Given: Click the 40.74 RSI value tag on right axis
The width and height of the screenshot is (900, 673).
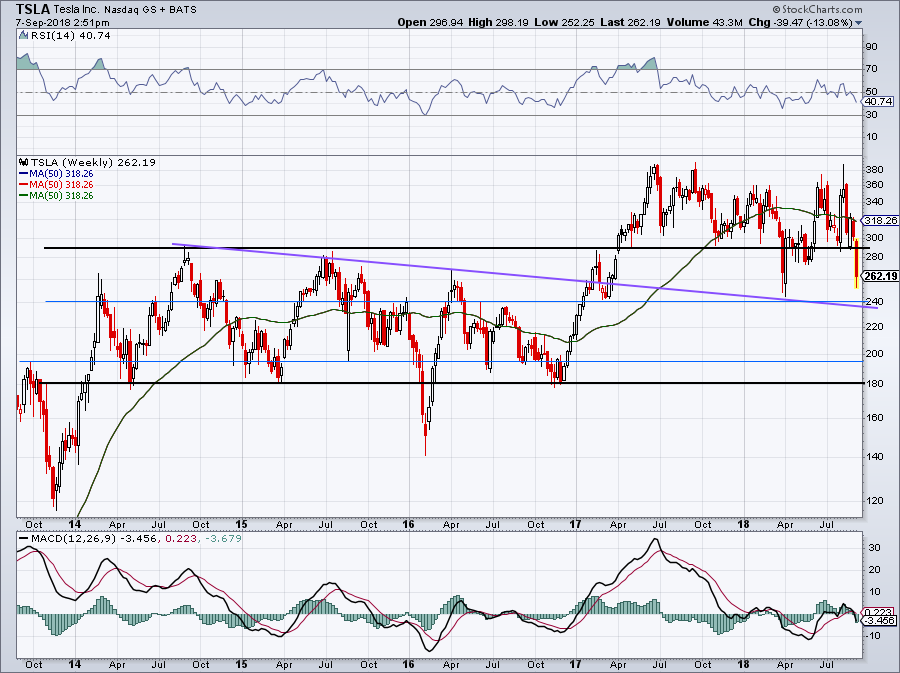Looking at the screenshot, I should 878,102.
